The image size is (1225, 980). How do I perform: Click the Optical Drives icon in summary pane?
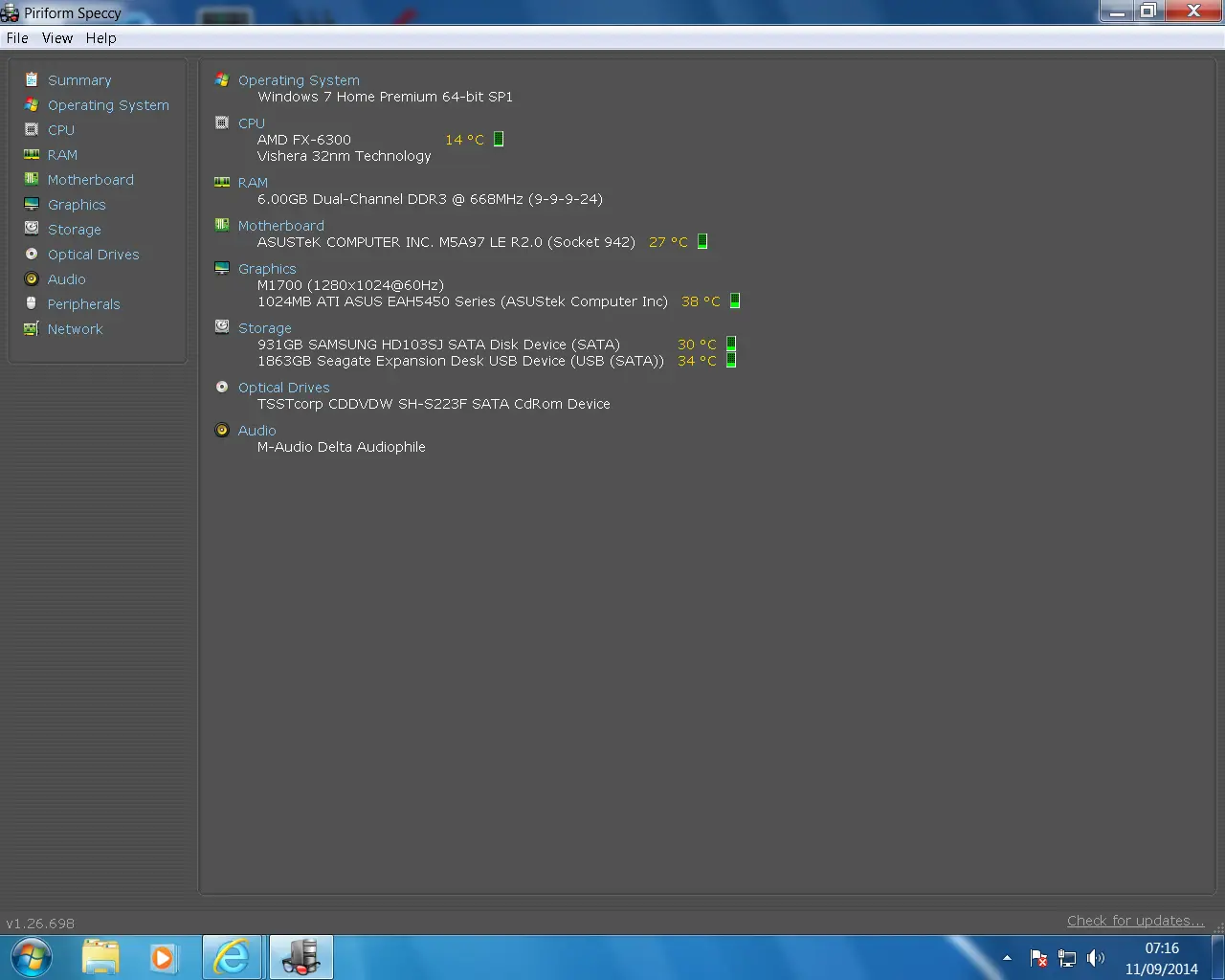click(222, 387)
